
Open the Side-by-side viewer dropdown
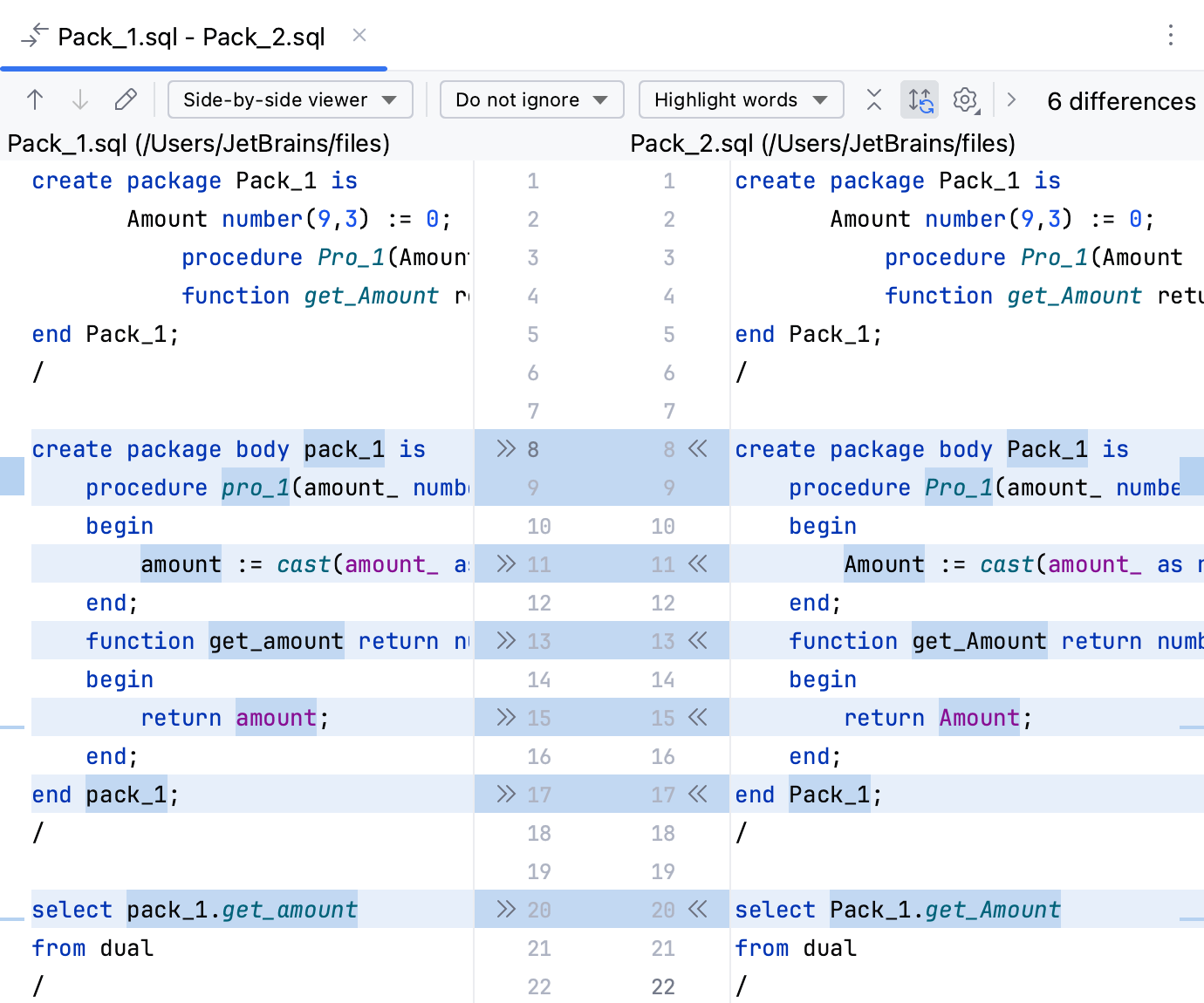(291, 100)
